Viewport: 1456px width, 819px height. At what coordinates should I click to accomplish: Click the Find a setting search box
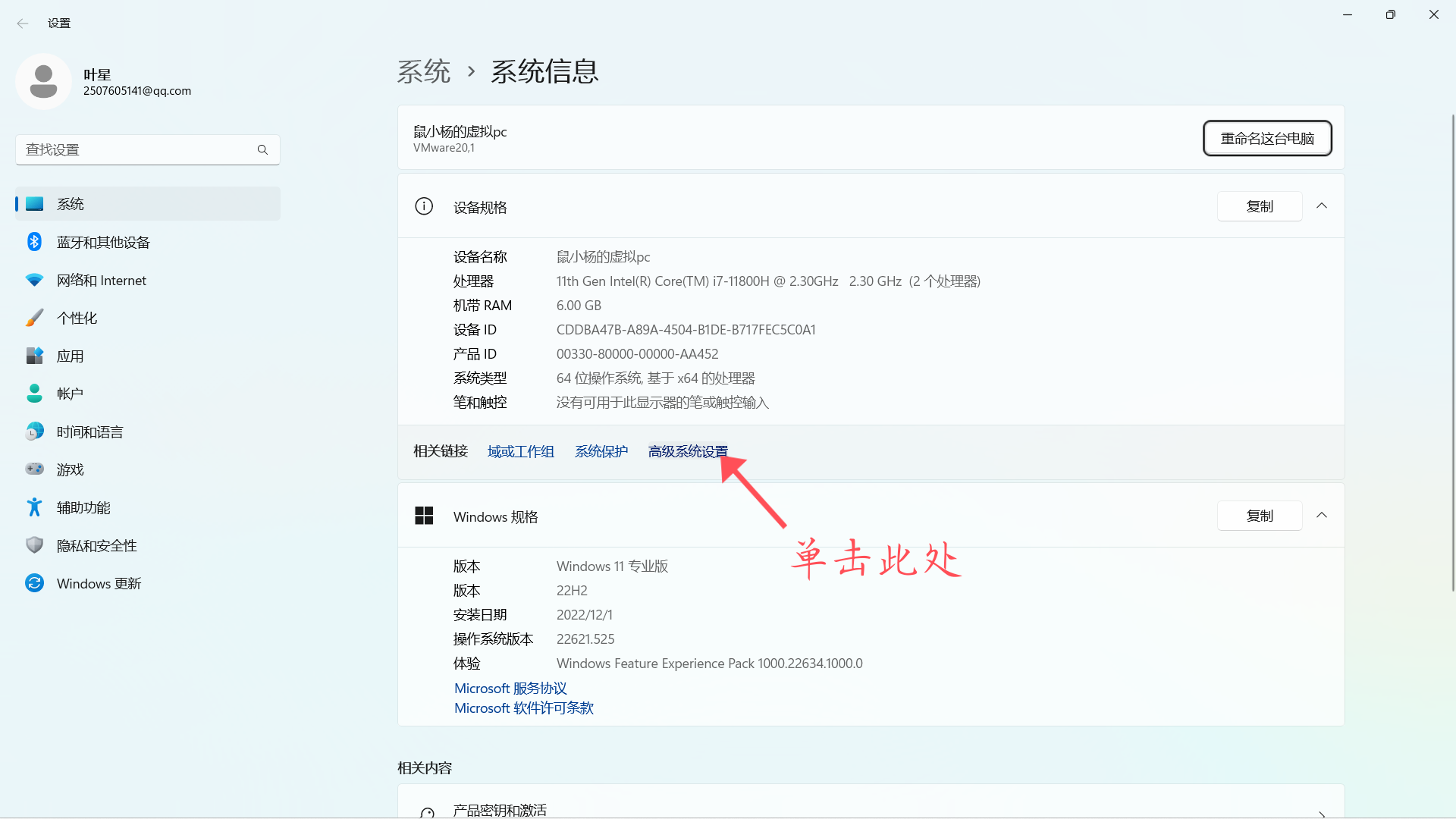(x=140, y=150)
